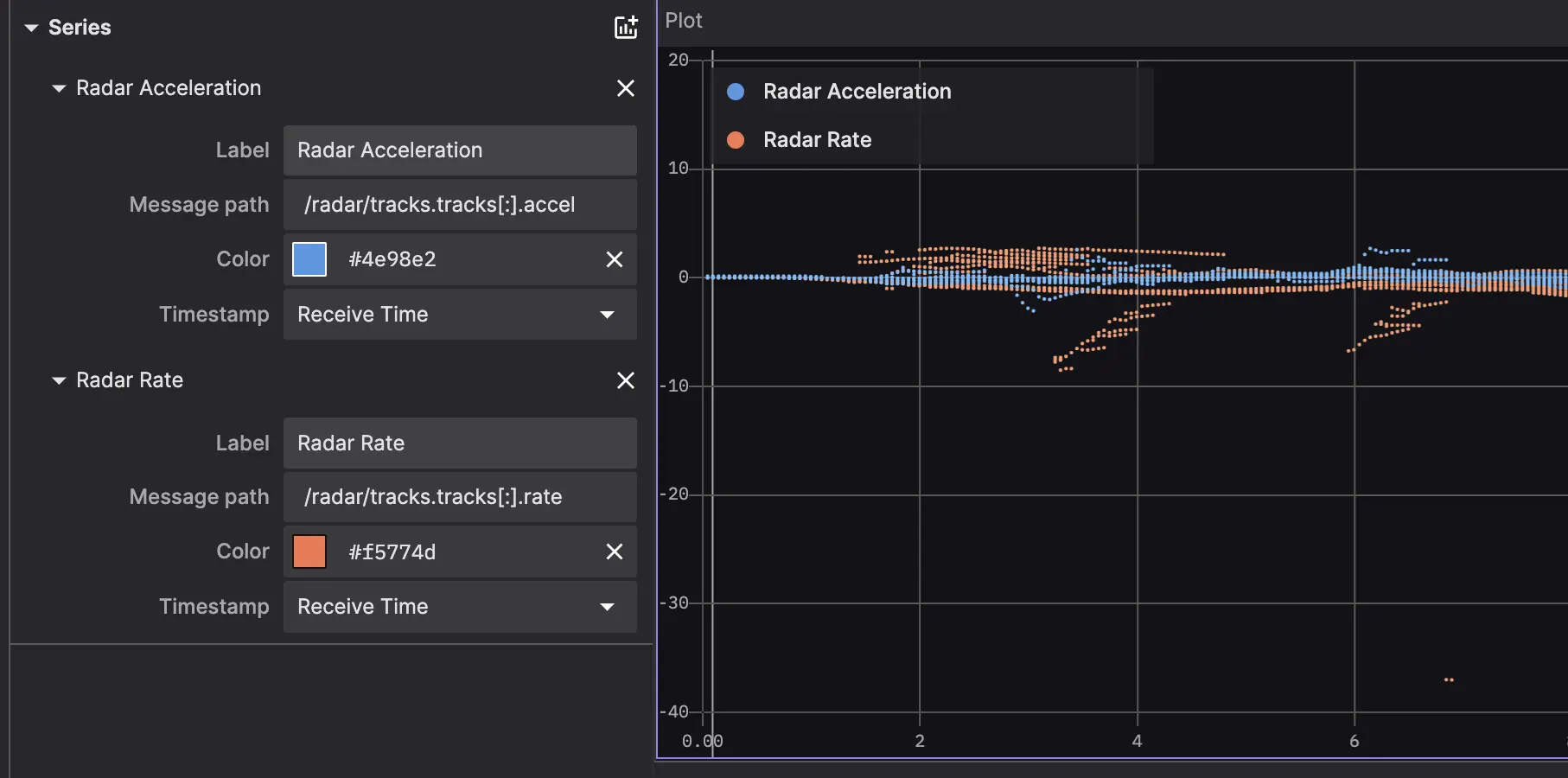Image resolution: width=1568 pixels, height=778 pixels.
Task: Edit the accel message path field
Action: point(460,205)
